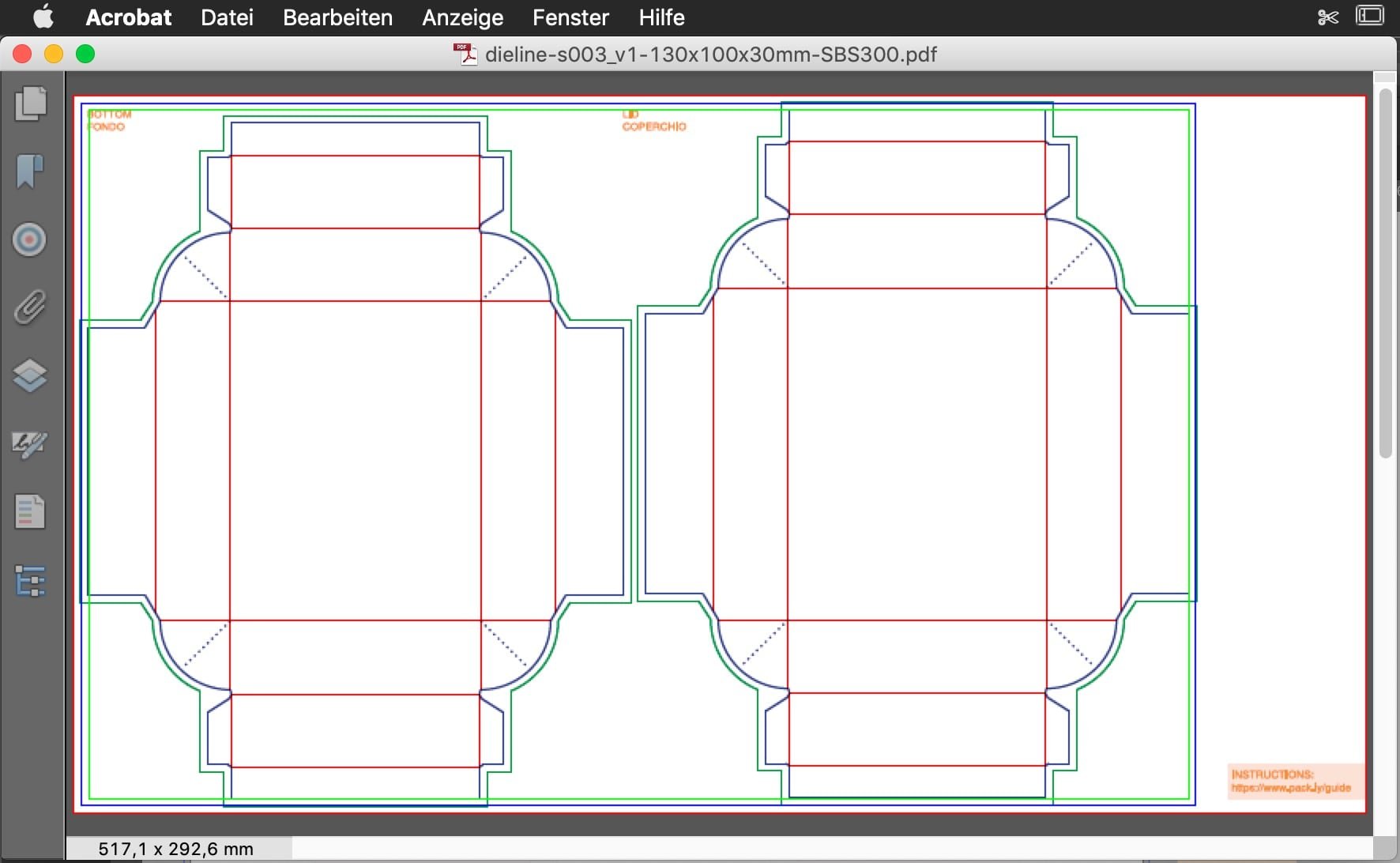
Task: Open the Fenster menu
Action: click(570, 17)
